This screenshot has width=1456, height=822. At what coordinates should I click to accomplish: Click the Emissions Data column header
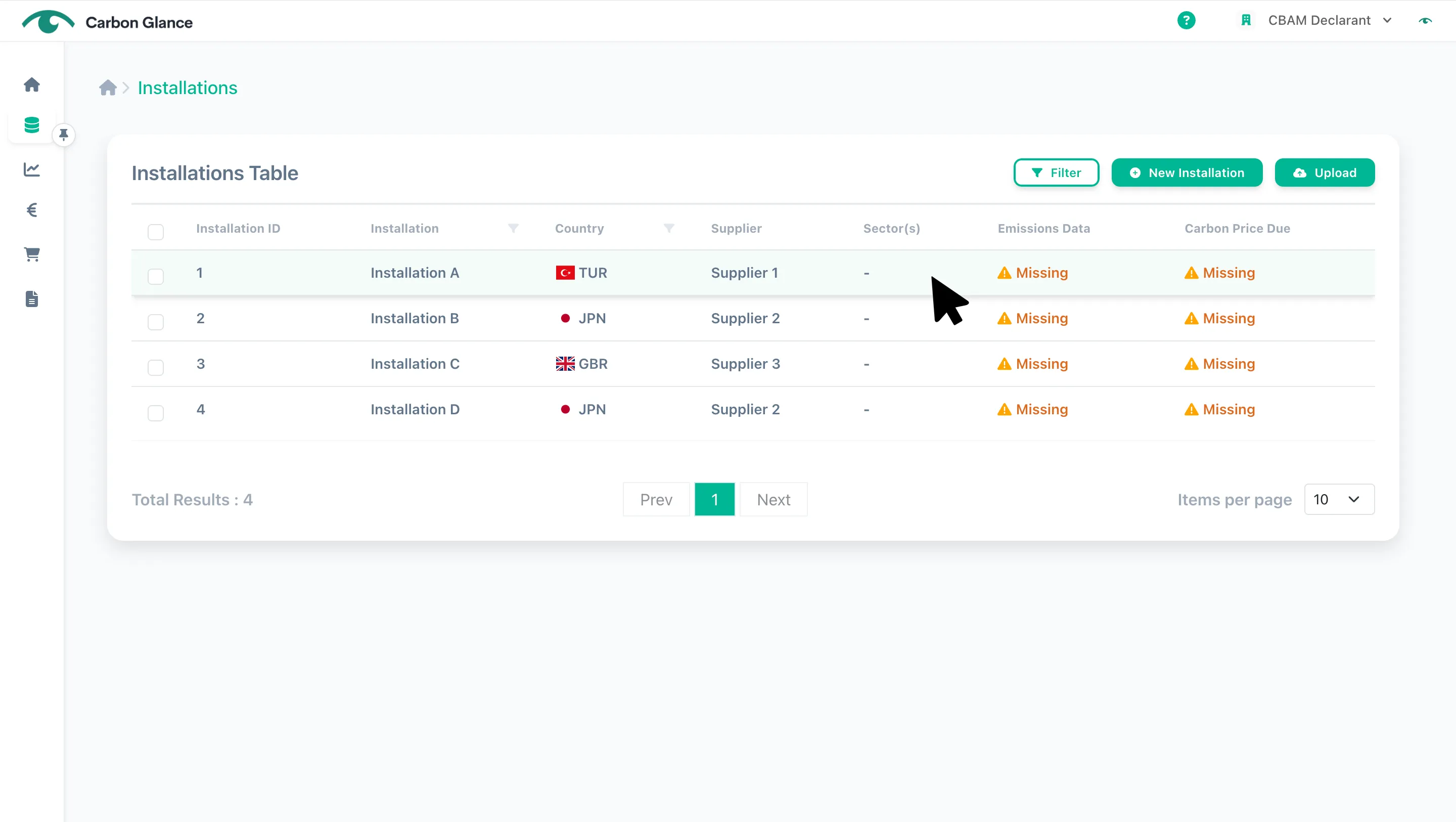(x=1043, y=229)
